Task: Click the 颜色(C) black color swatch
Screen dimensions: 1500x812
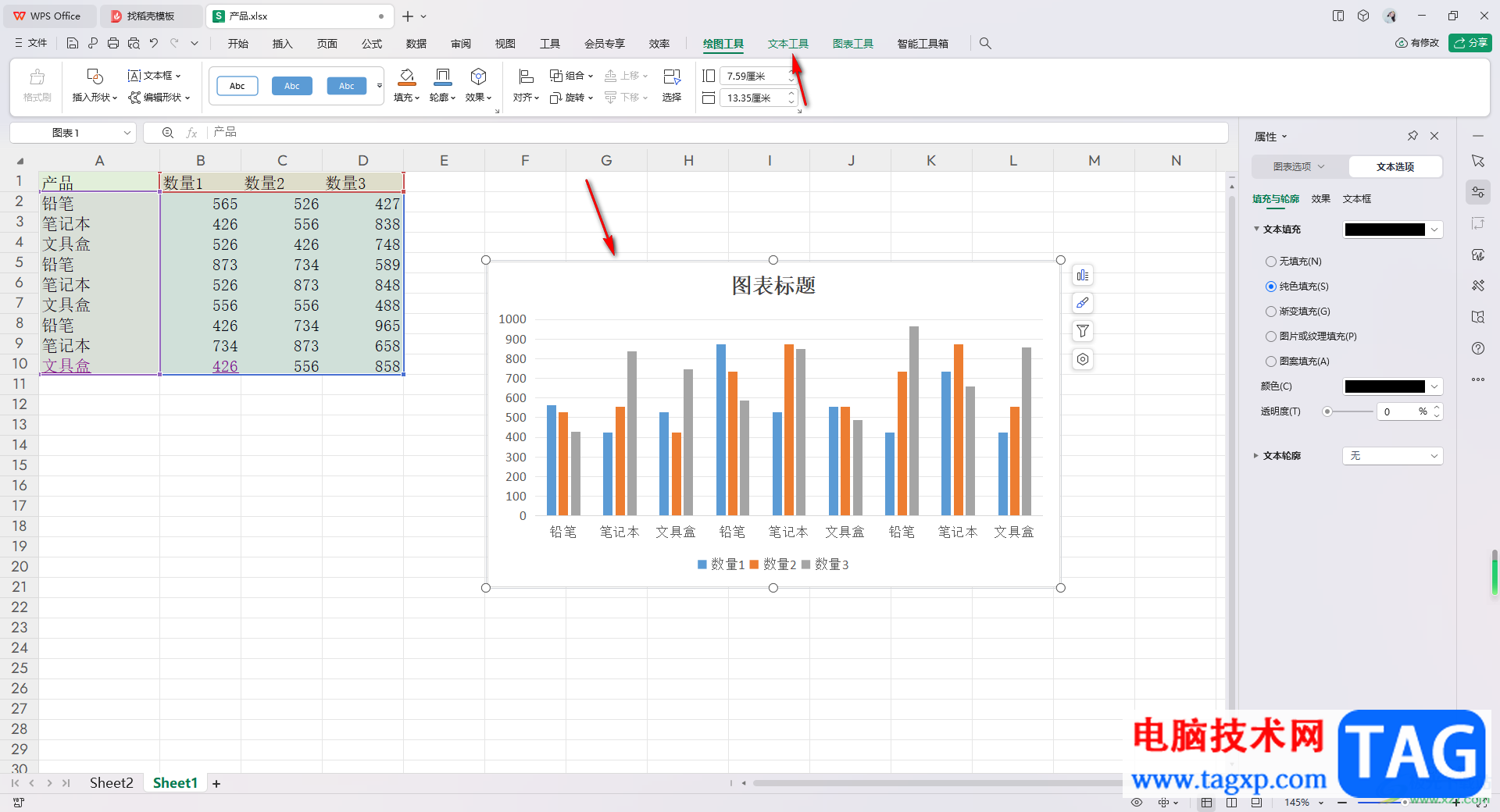Action: coord(1385,386)
